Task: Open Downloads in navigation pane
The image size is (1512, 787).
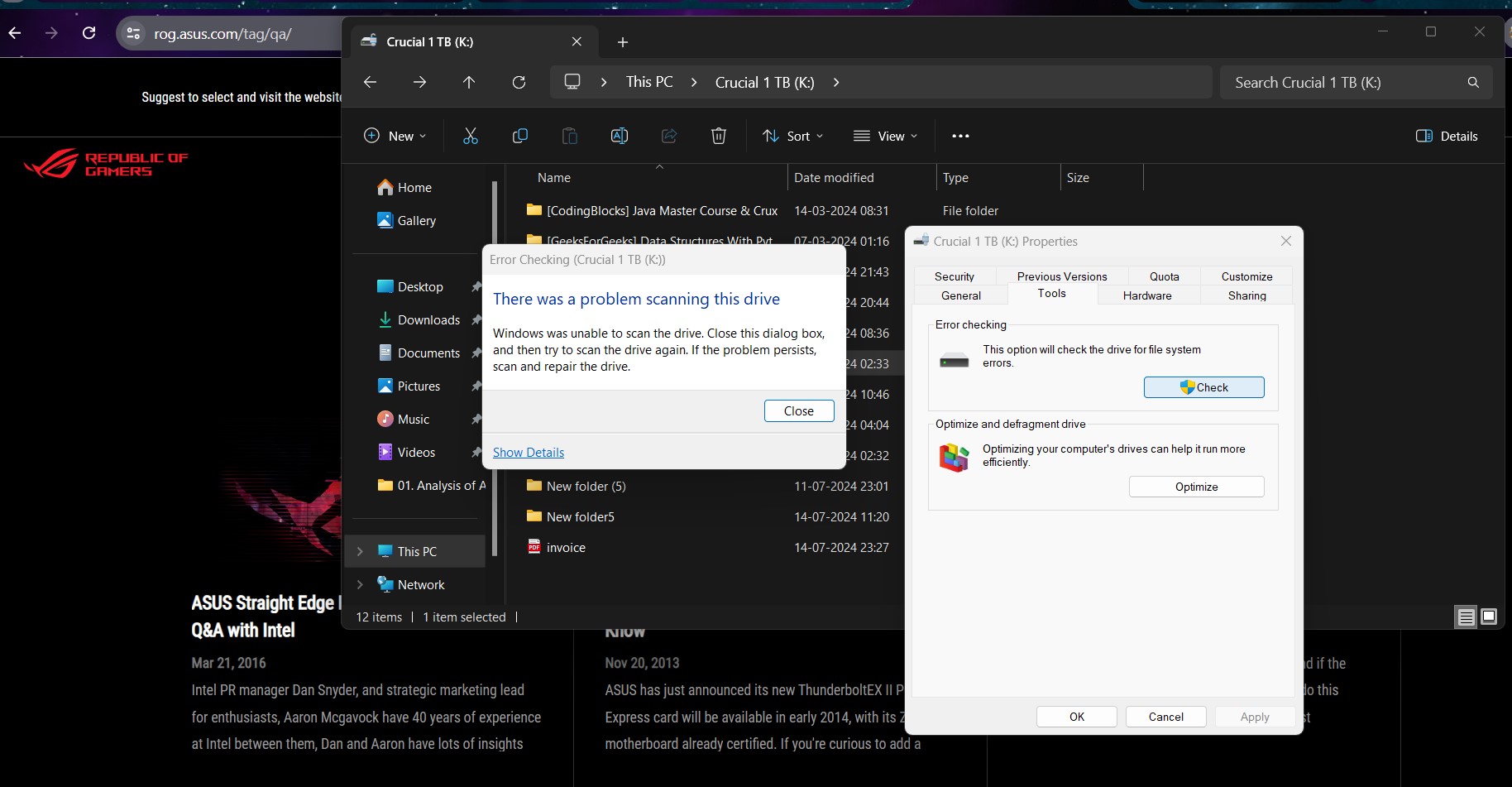Action: point(428,320)
